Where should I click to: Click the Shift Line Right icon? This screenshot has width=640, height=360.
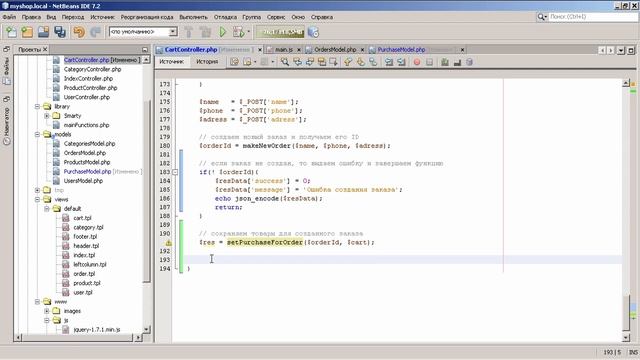(x=401, y=62)
